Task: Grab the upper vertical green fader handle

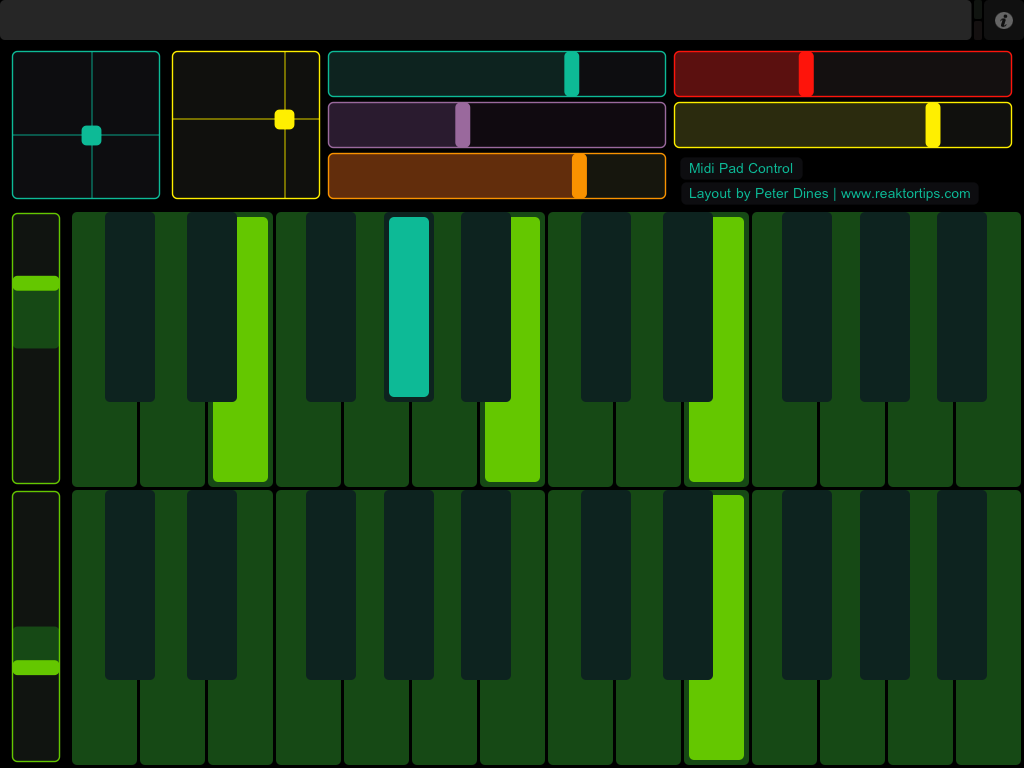Action: [36, 283]
